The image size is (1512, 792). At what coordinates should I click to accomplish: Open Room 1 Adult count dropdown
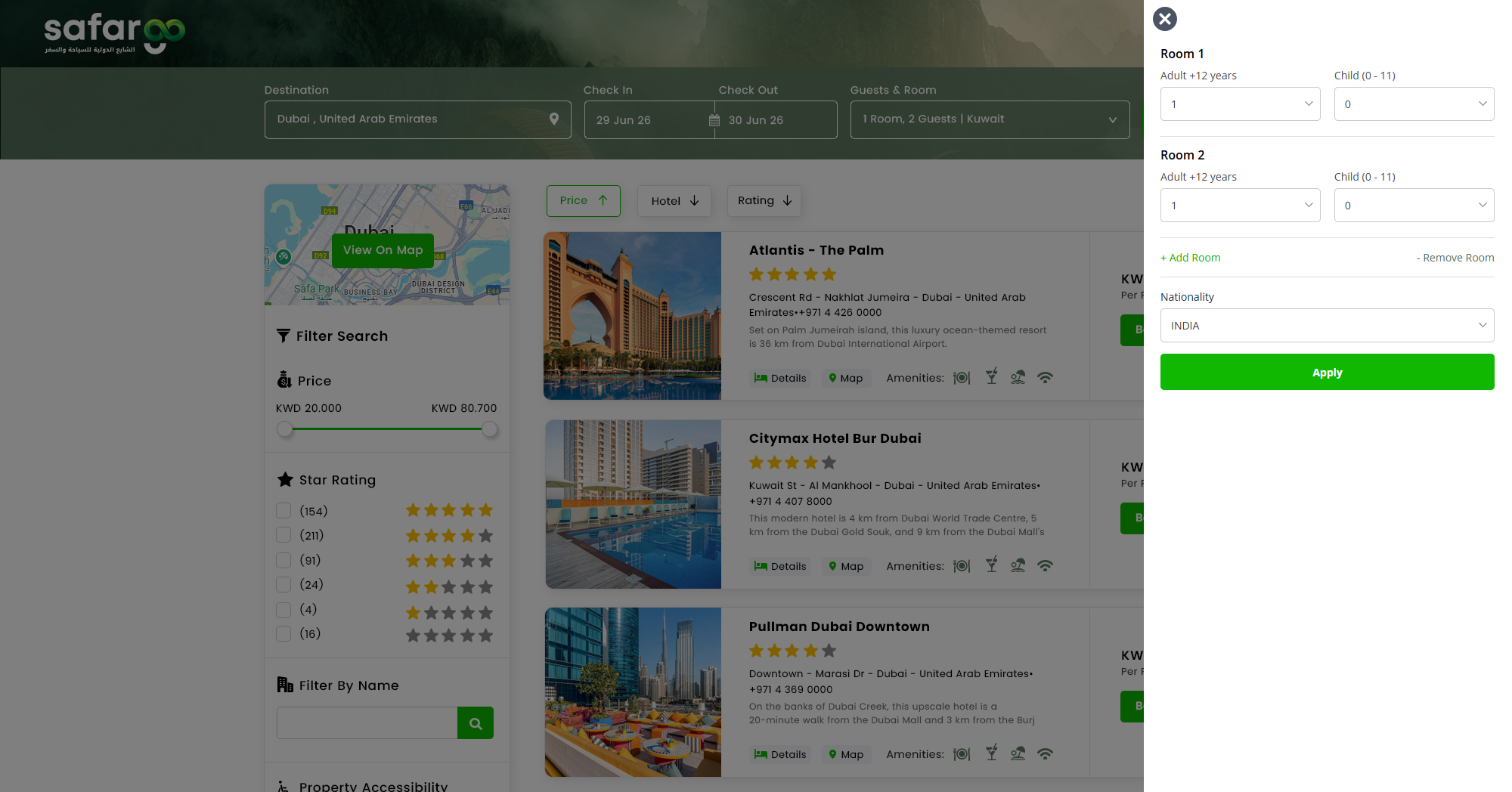click(x=1240, y=104)
